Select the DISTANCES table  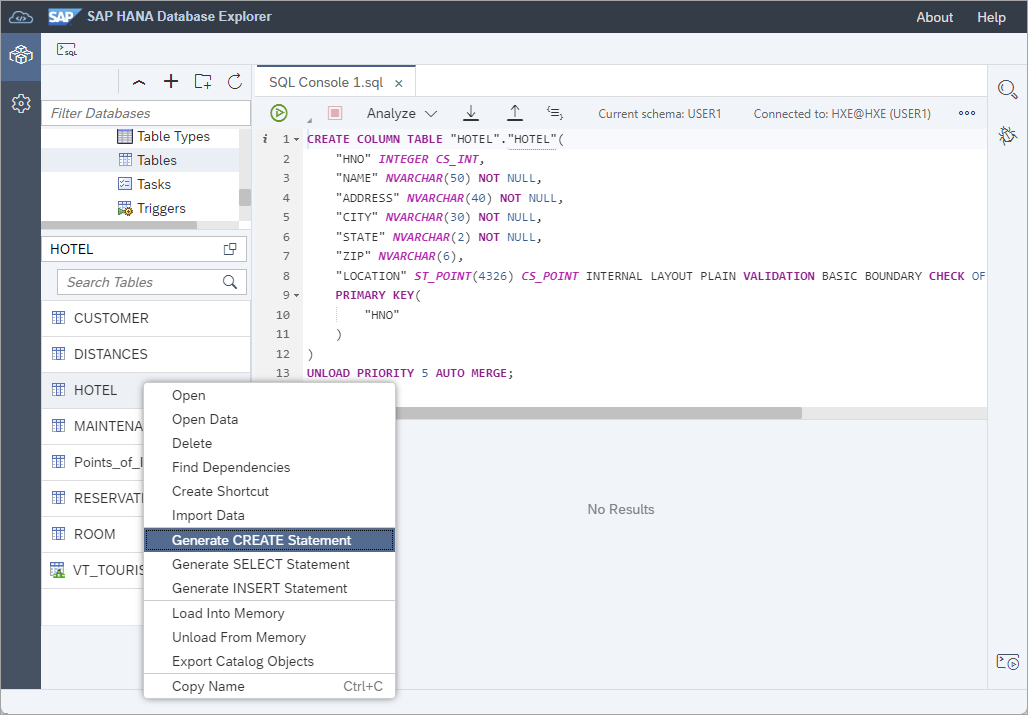[146, 355]
